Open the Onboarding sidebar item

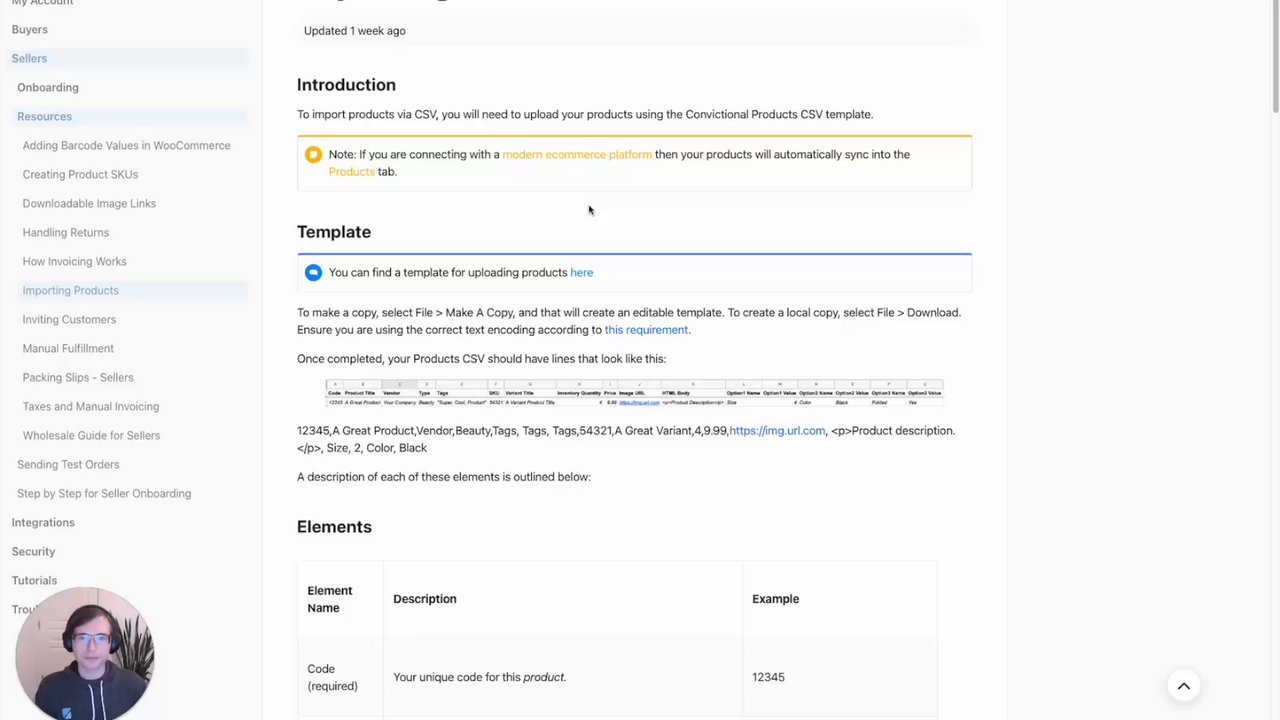point(47,87)
